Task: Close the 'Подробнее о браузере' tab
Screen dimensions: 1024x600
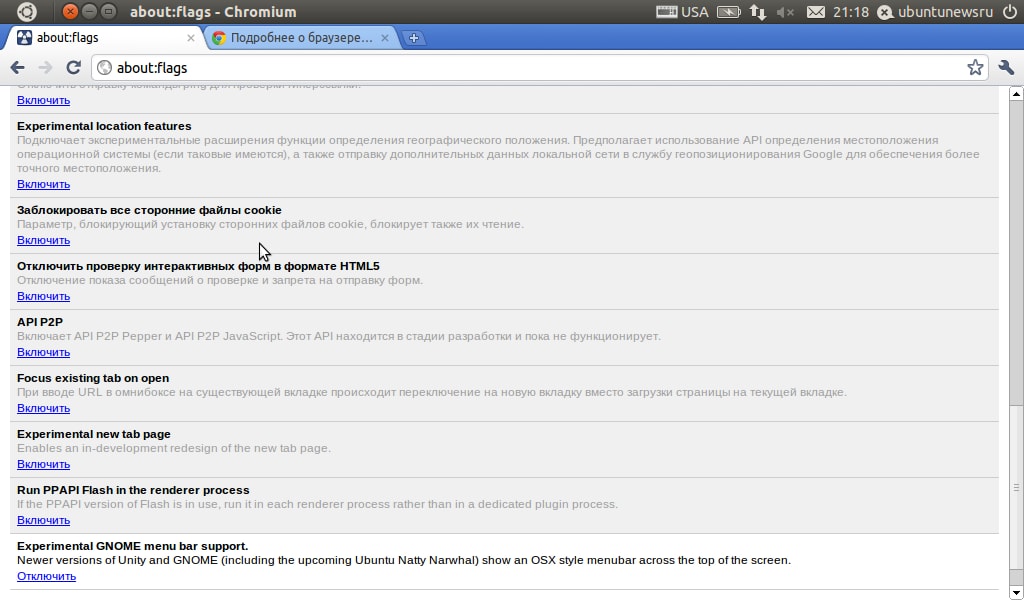Action: 385,38
